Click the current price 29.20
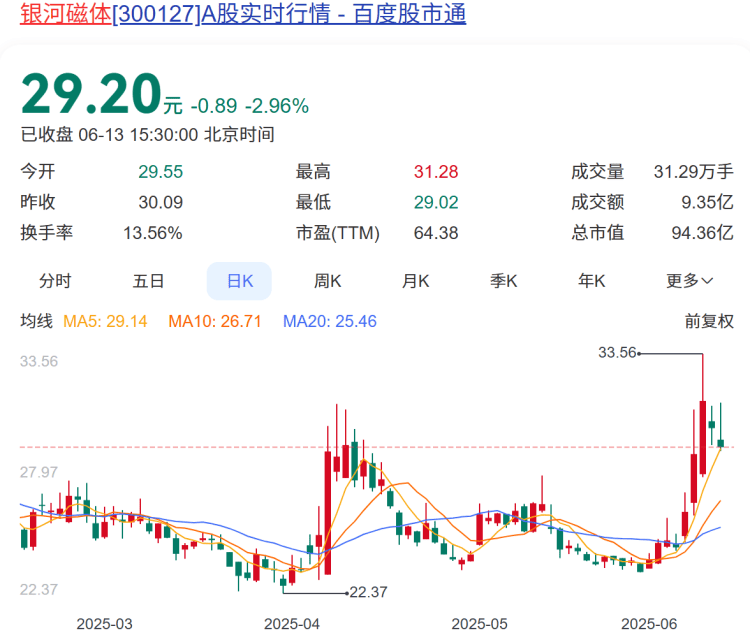The height and width of the screenshot is (633, 750). point(91,93)
